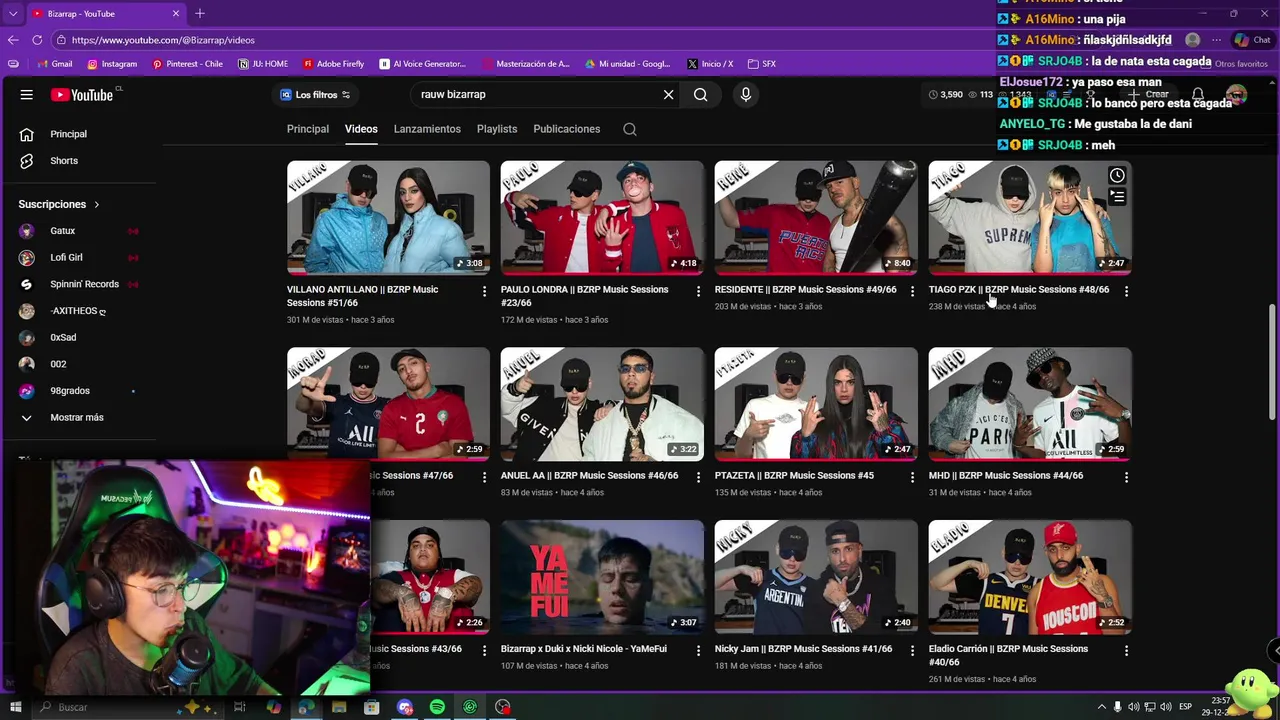Screen dimensions: 1280x720
Task: Open more options for ANUEL AA video
Action: click(698, 477)
